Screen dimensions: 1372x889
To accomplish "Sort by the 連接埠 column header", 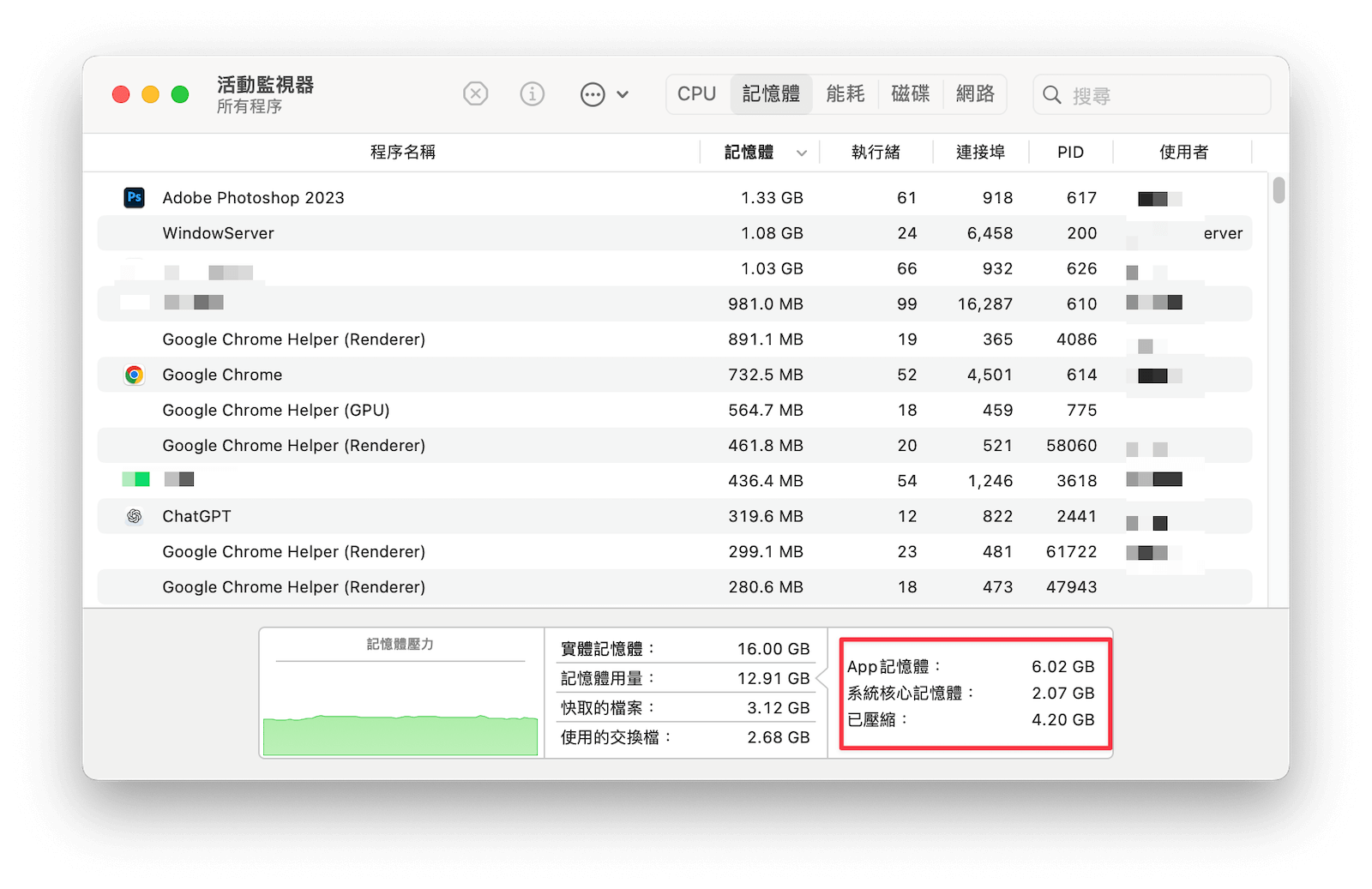I will pyautogui.click(x=980, y=152).
